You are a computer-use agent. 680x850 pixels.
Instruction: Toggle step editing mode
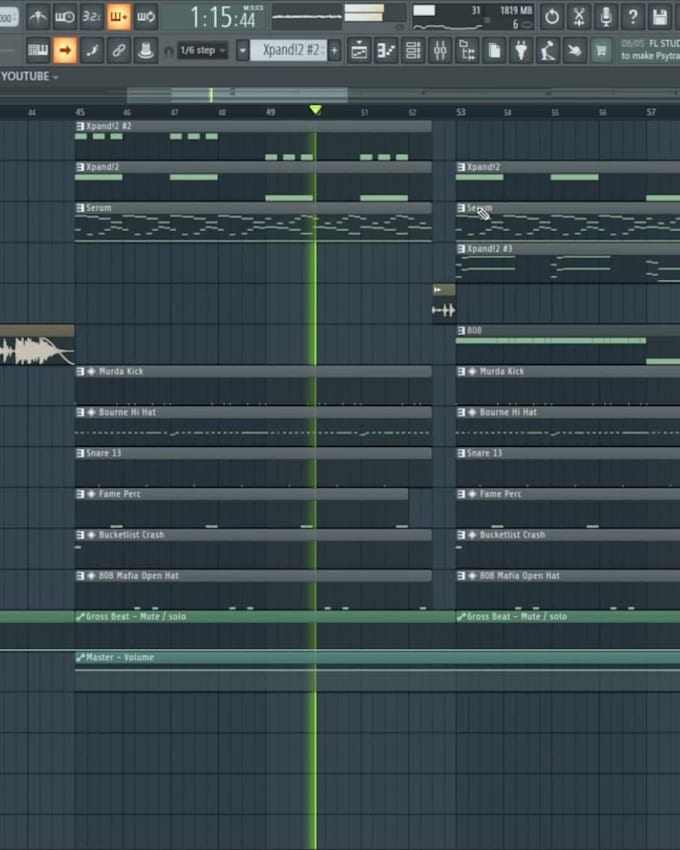(92, 50)
